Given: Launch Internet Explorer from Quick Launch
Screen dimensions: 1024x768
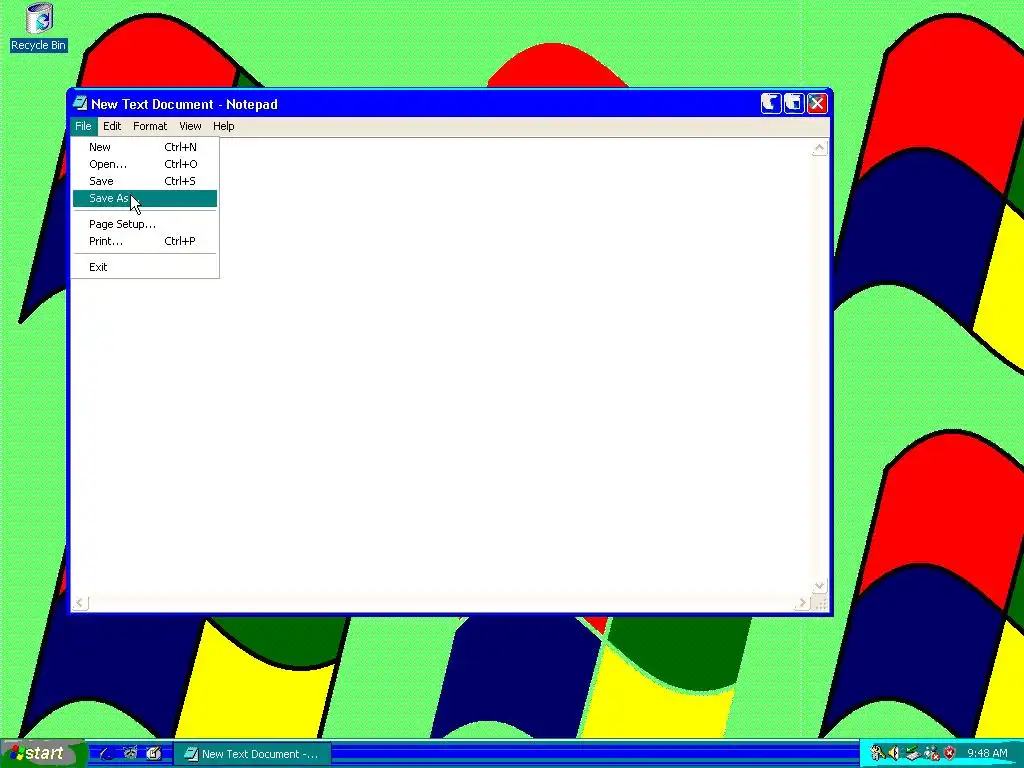Looking at the screenshot, I should coord(106,754).
